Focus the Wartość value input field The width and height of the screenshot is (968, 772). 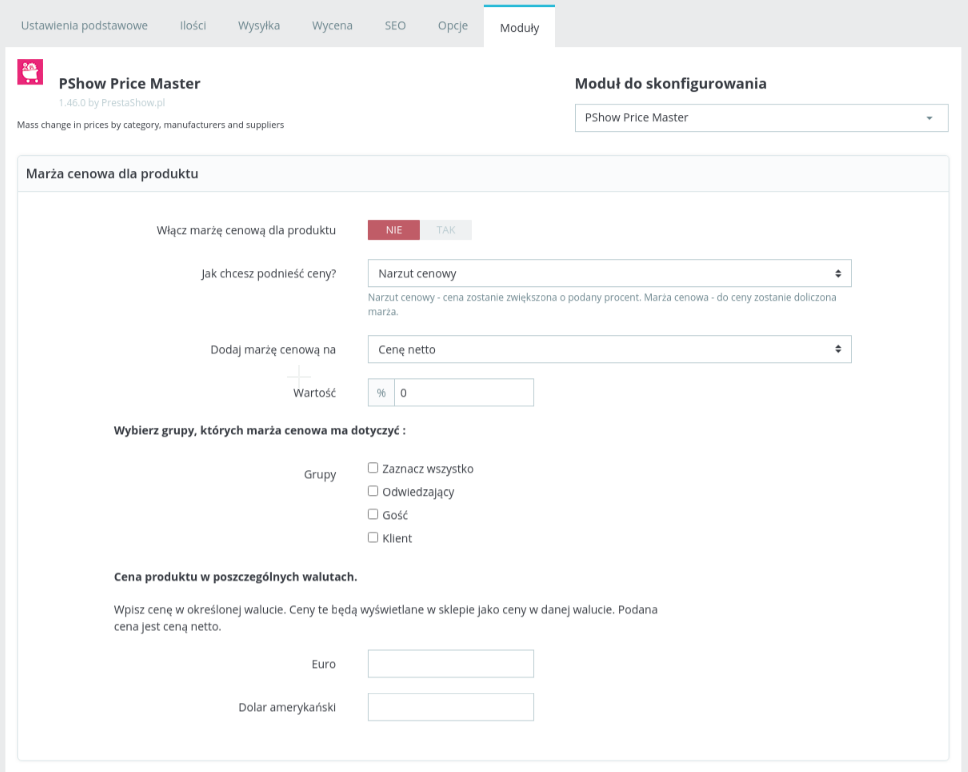464,392
